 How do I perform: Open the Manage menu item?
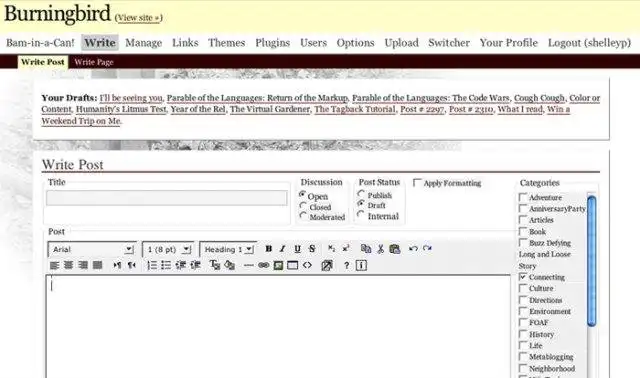pyautogui.click(x=144, y=42)
